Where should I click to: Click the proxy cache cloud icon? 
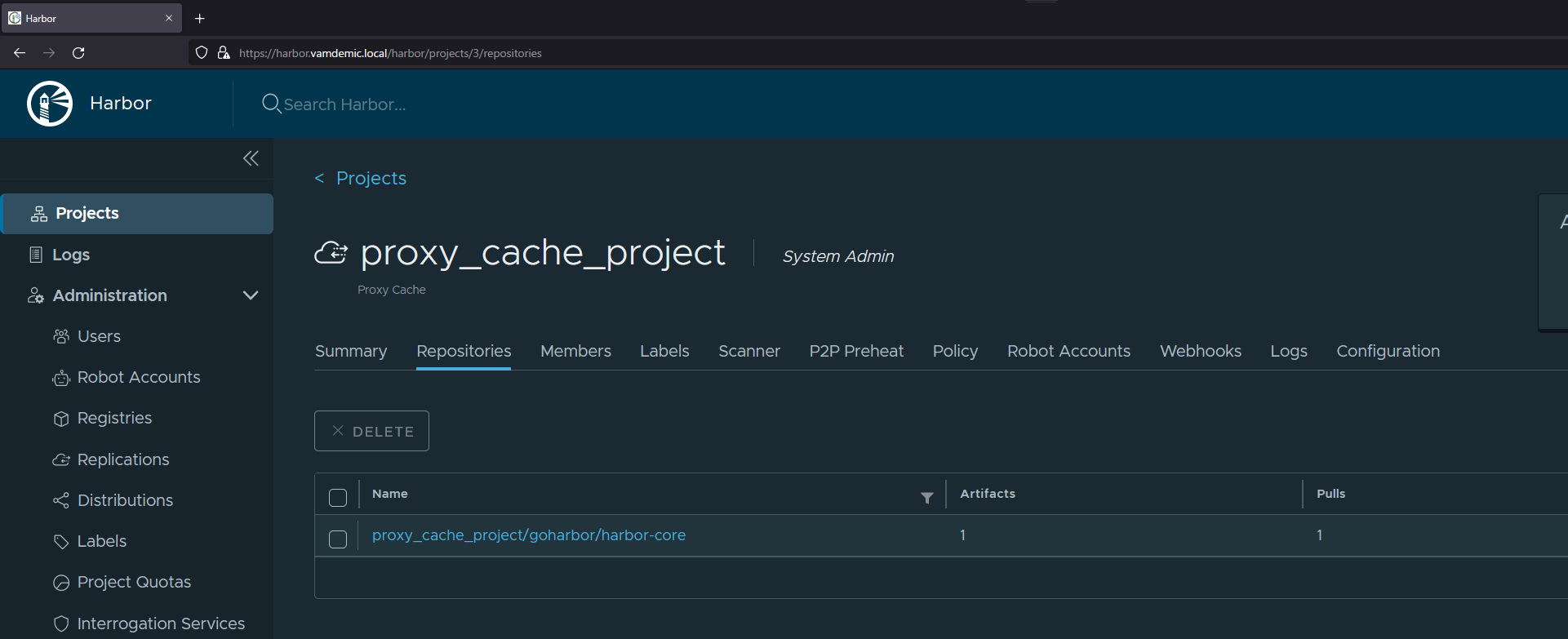[331, 253]
